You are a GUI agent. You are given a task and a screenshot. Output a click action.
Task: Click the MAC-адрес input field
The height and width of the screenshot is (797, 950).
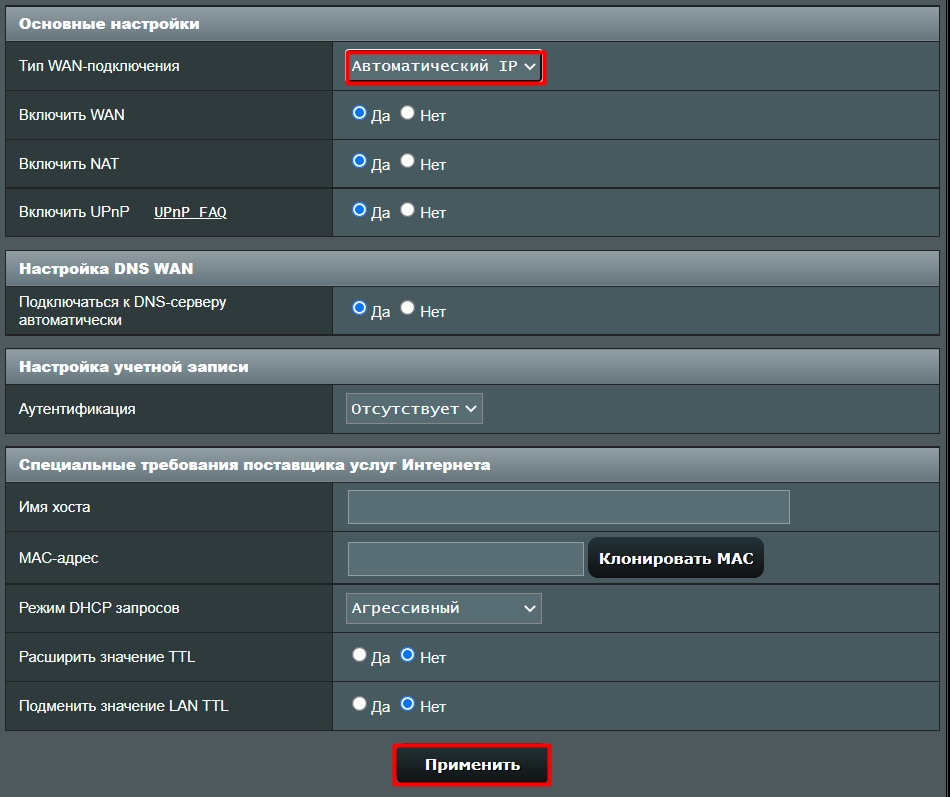point(465,559)
